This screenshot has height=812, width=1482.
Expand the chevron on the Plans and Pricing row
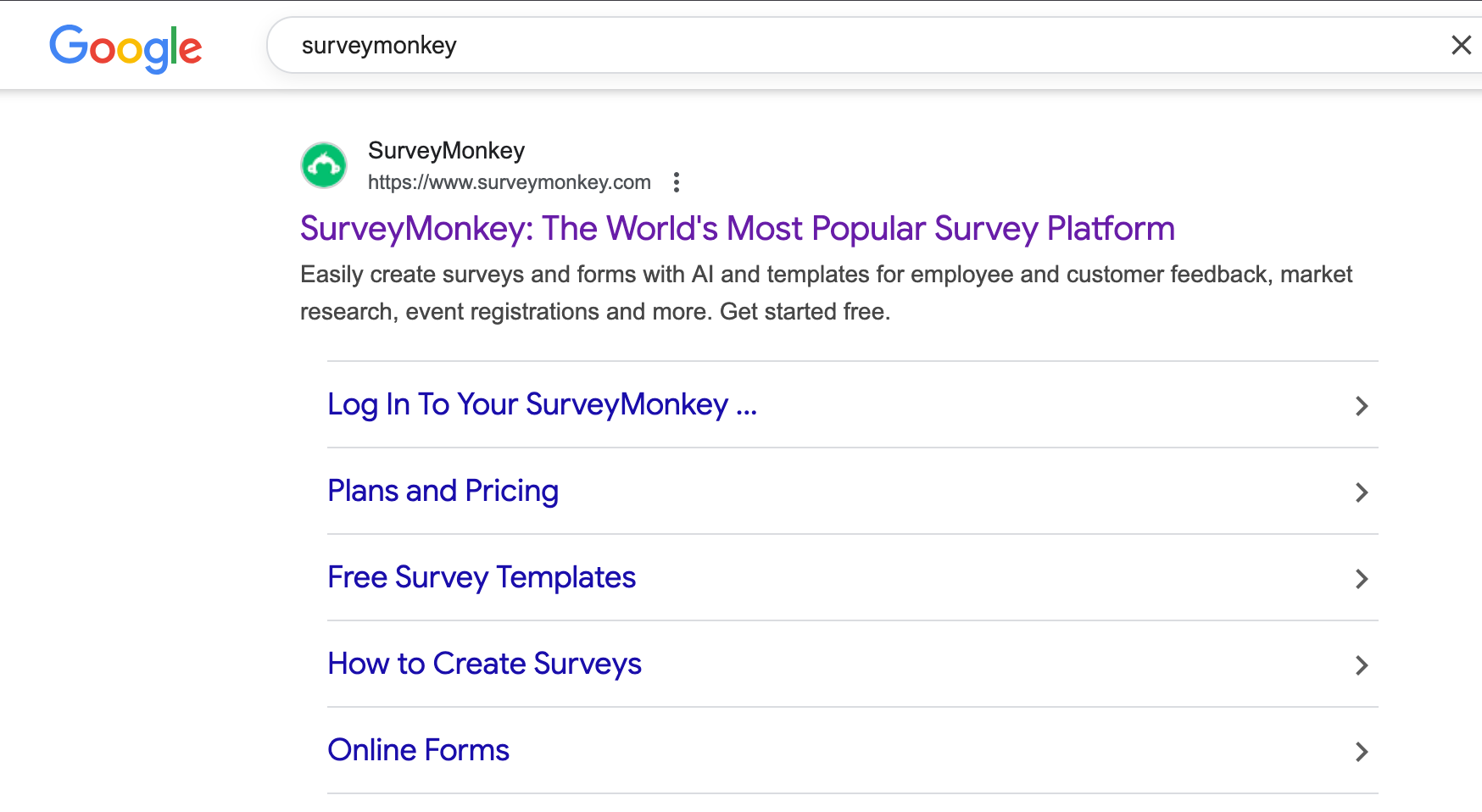point(1361,492)
